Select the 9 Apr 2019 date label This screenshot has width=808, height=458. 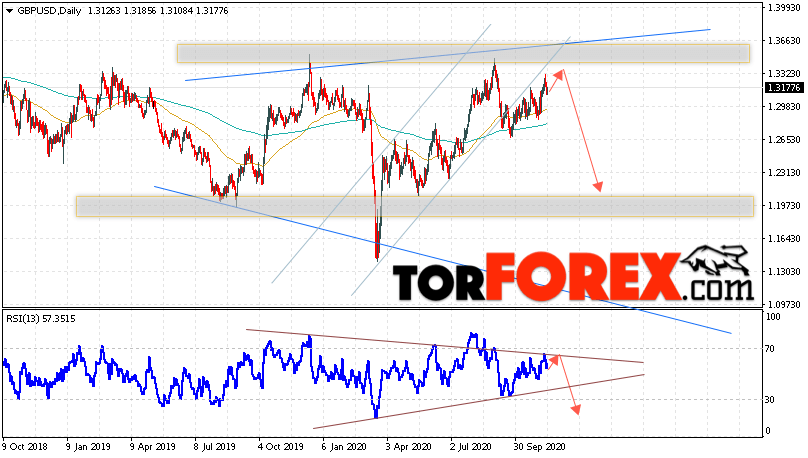tap(153, 447)
